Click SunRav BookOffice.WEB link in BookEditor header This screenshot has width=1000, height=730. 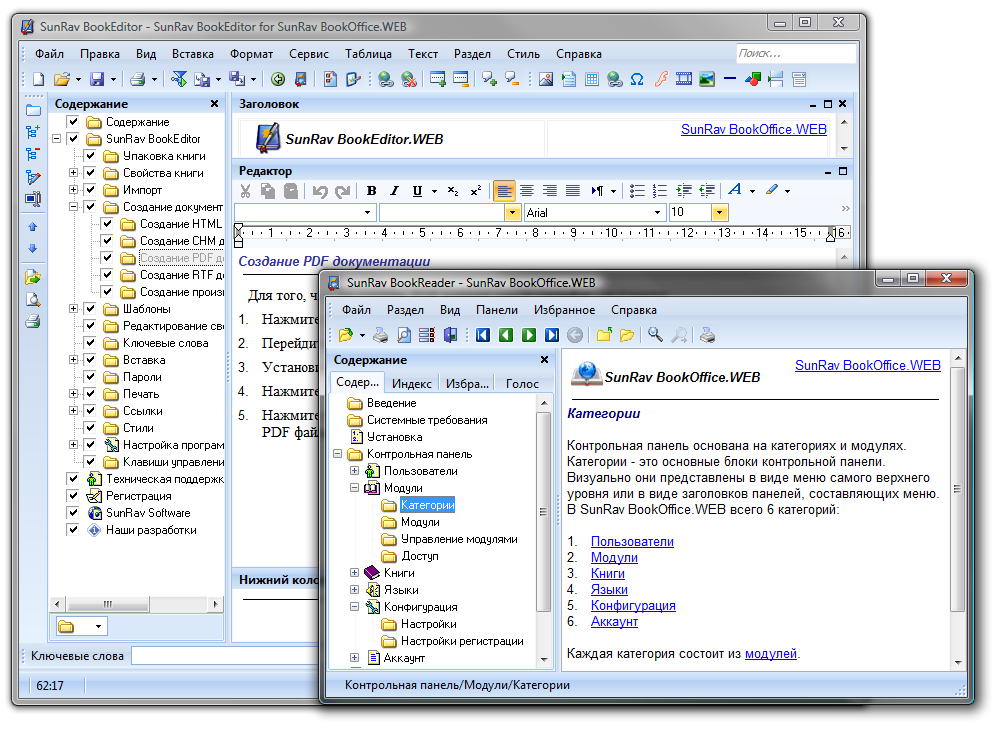753,129
